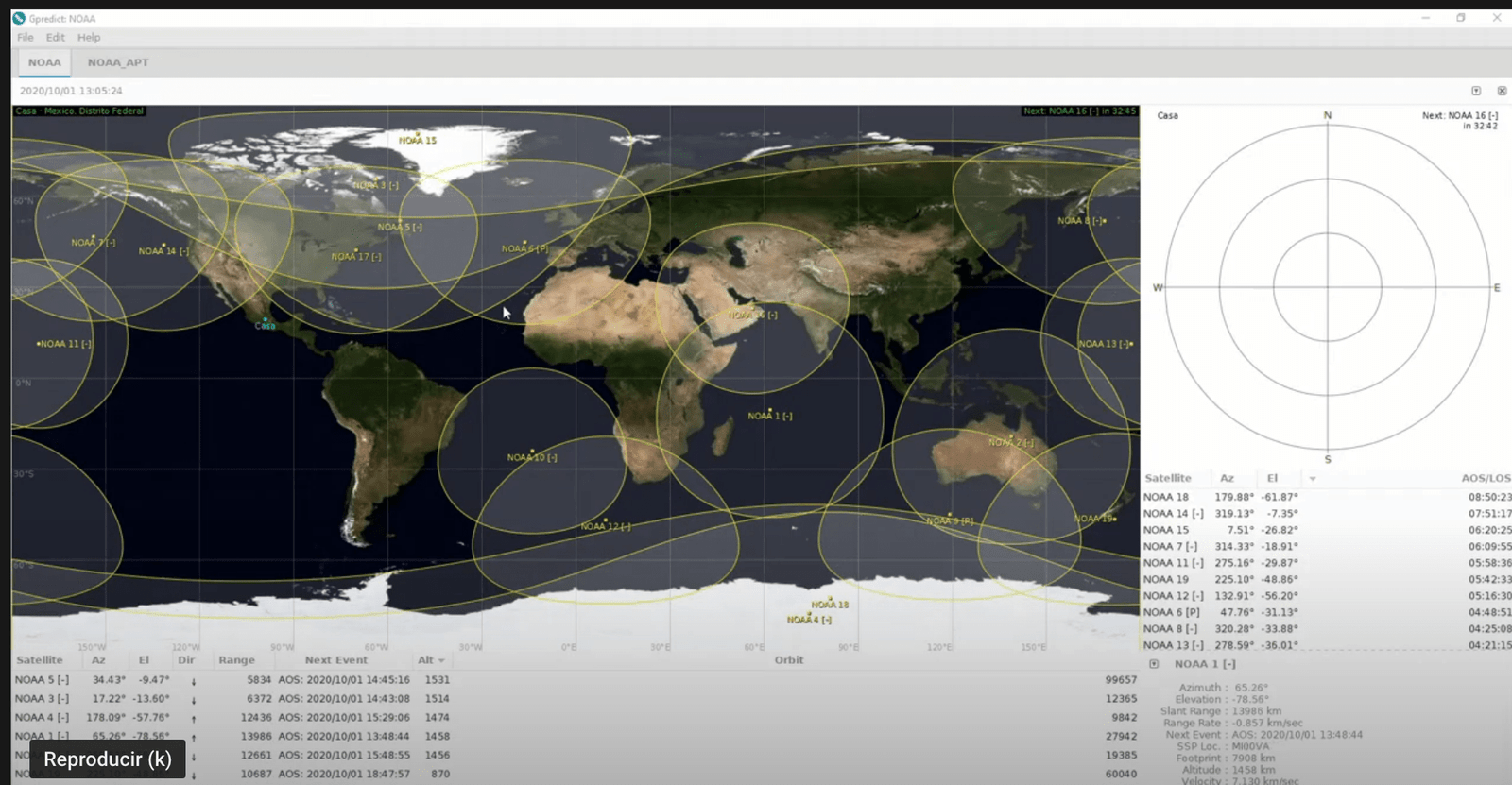Image resolution: width=1512 pixels, height=785 pixels.
Task: Click Next: NOAA 16 text on map
Action: [1079, 111]
